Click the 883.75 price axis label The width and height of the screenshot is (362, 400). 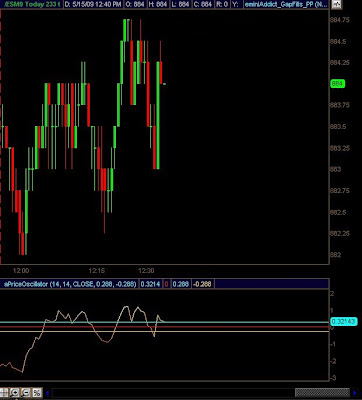tap(339, 105)
